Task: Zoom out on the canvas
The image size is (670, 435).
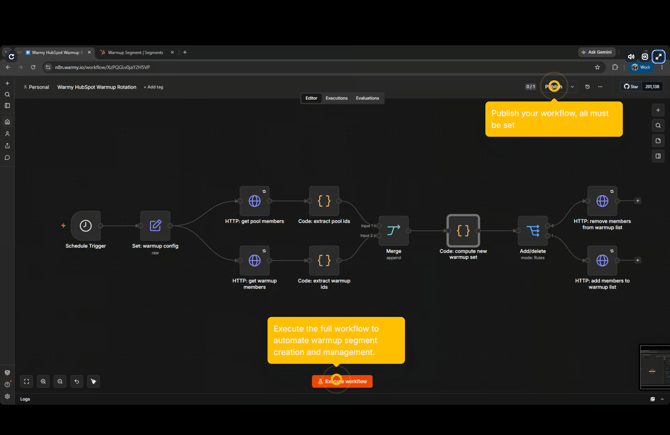Action: (x=60, y=381)
